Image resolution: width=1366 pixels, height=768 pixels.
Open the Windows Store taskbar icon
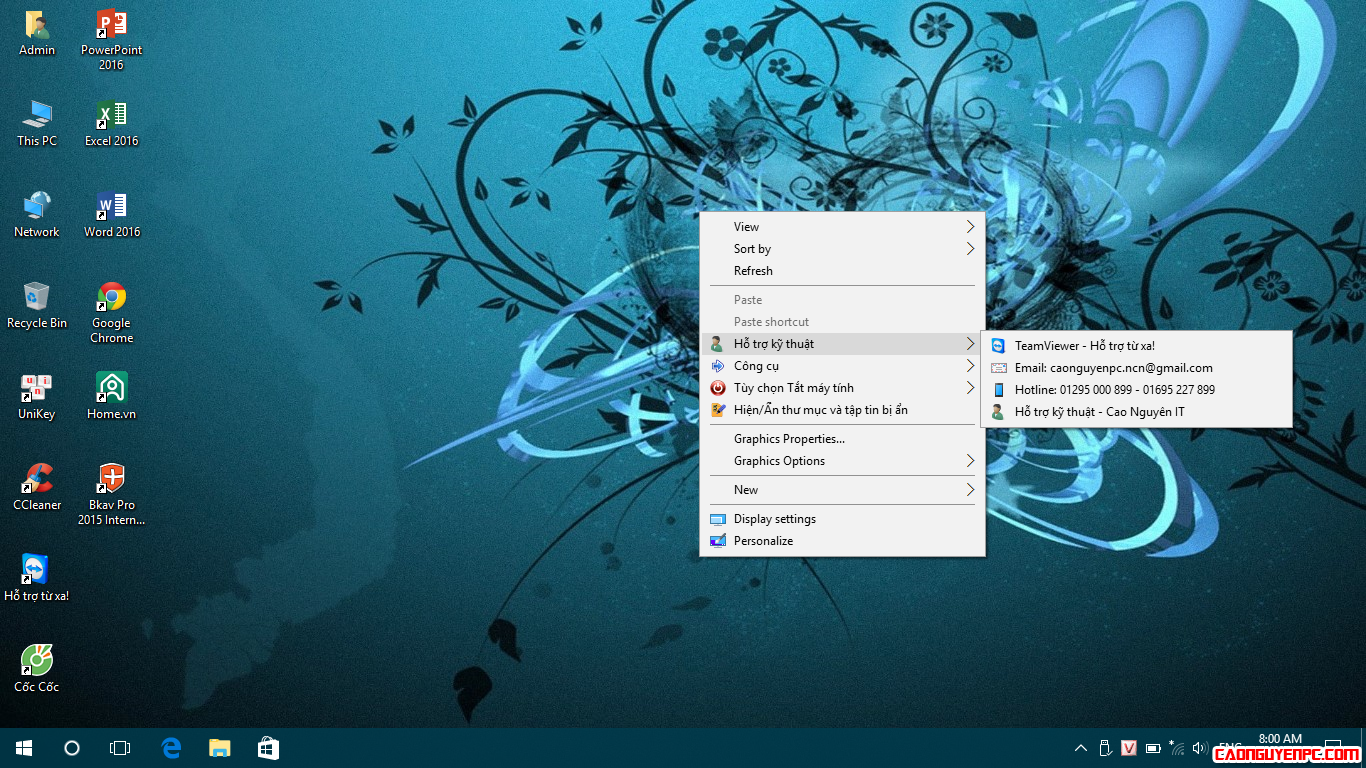[268, 748]
